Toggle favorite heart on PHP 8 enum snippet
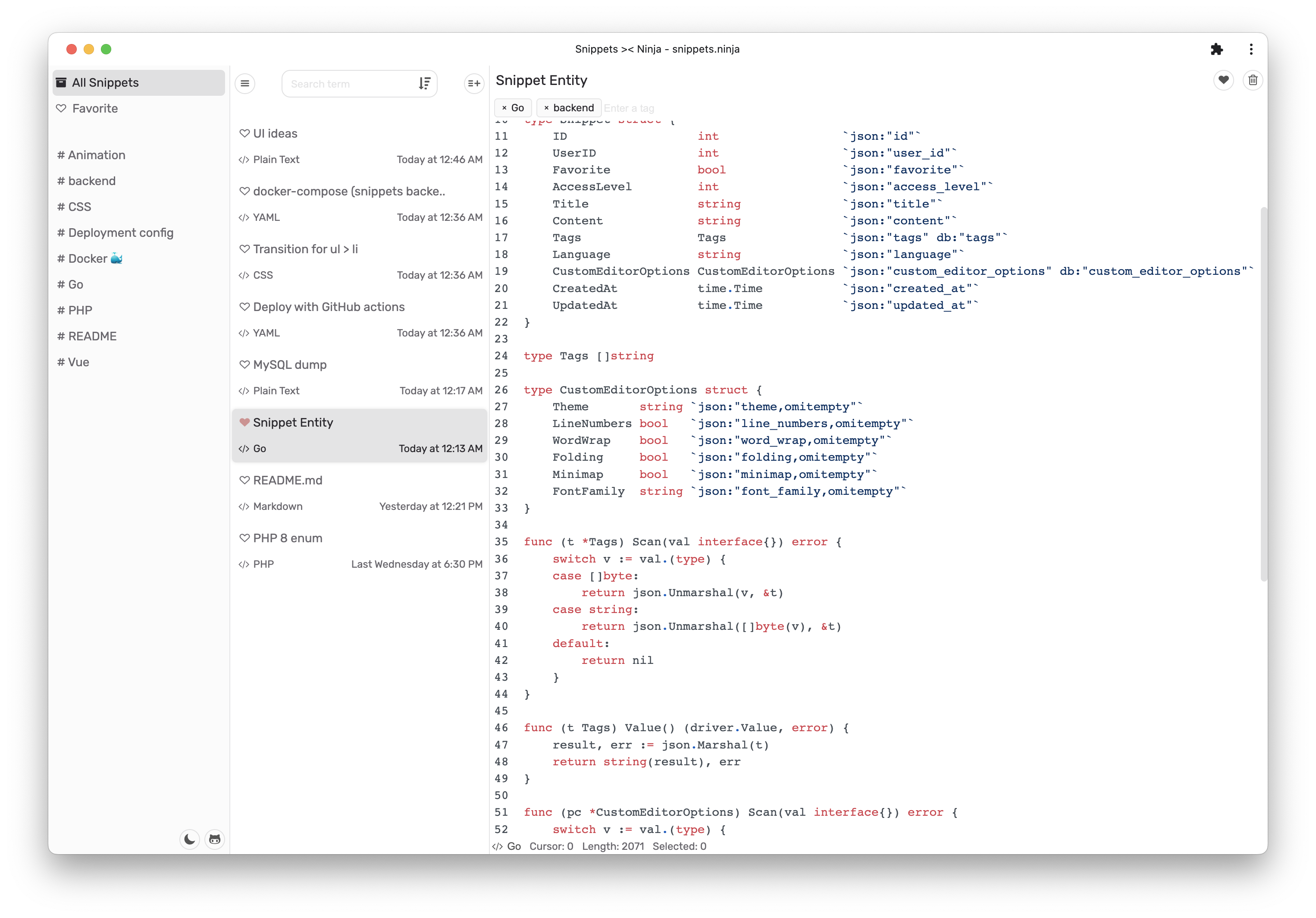This screenshot has width=1316, height=918. pyautogui.click(x=244, y=538)
